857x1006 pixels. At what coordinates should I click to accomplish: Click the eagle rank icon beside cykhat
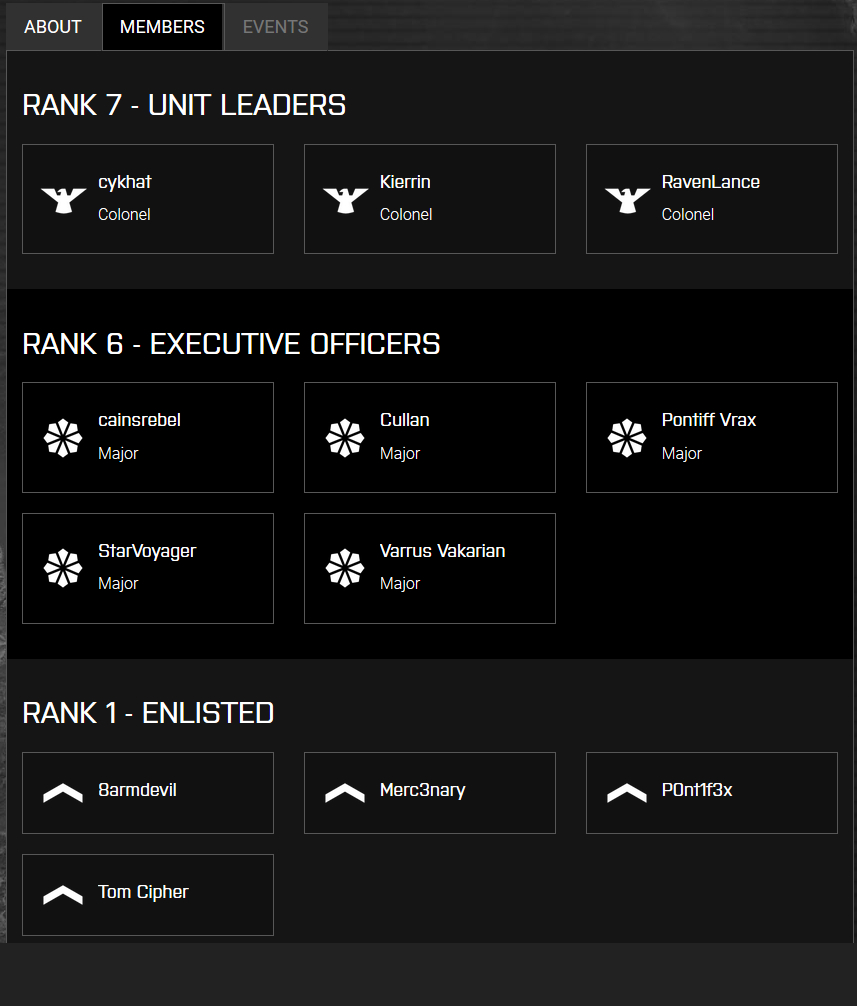click(63, 199)
